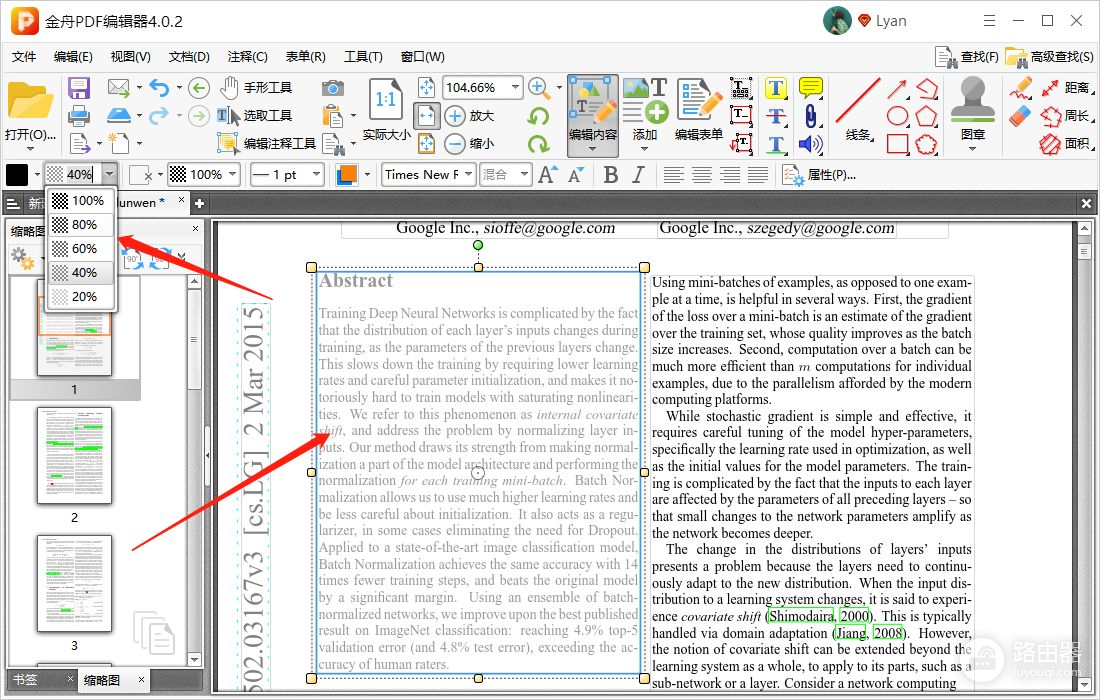Click the black fill color swatch
Screen dimensions: 1100x700
tap(18, 175)
